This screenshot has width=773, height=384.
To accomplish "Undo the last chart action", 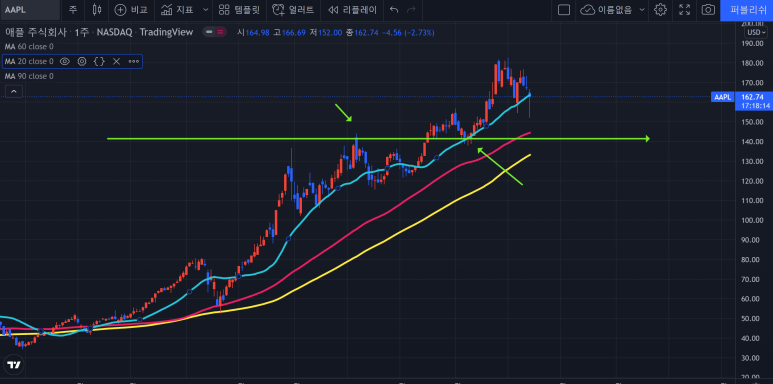I will click(393, 9).
